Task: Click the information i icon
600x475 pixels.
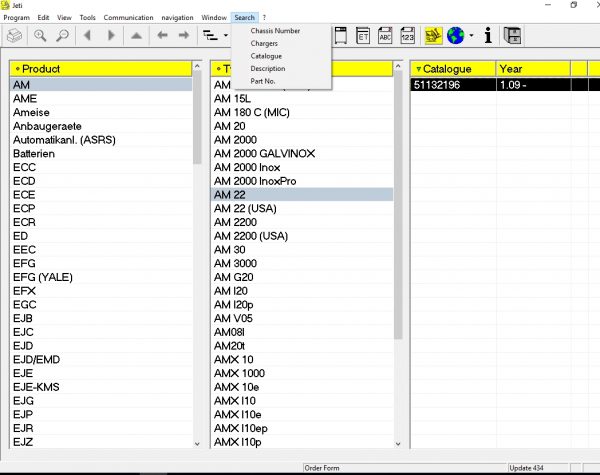Action: click(488, 36)
